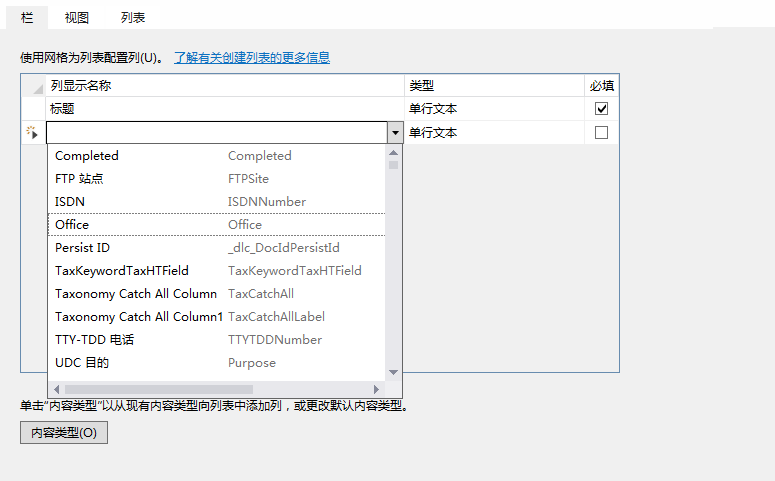Image resolution: width=775 pixels, height=481 pixels.
Task: Select Completed from the dropdown list
Action: point(216,156)
